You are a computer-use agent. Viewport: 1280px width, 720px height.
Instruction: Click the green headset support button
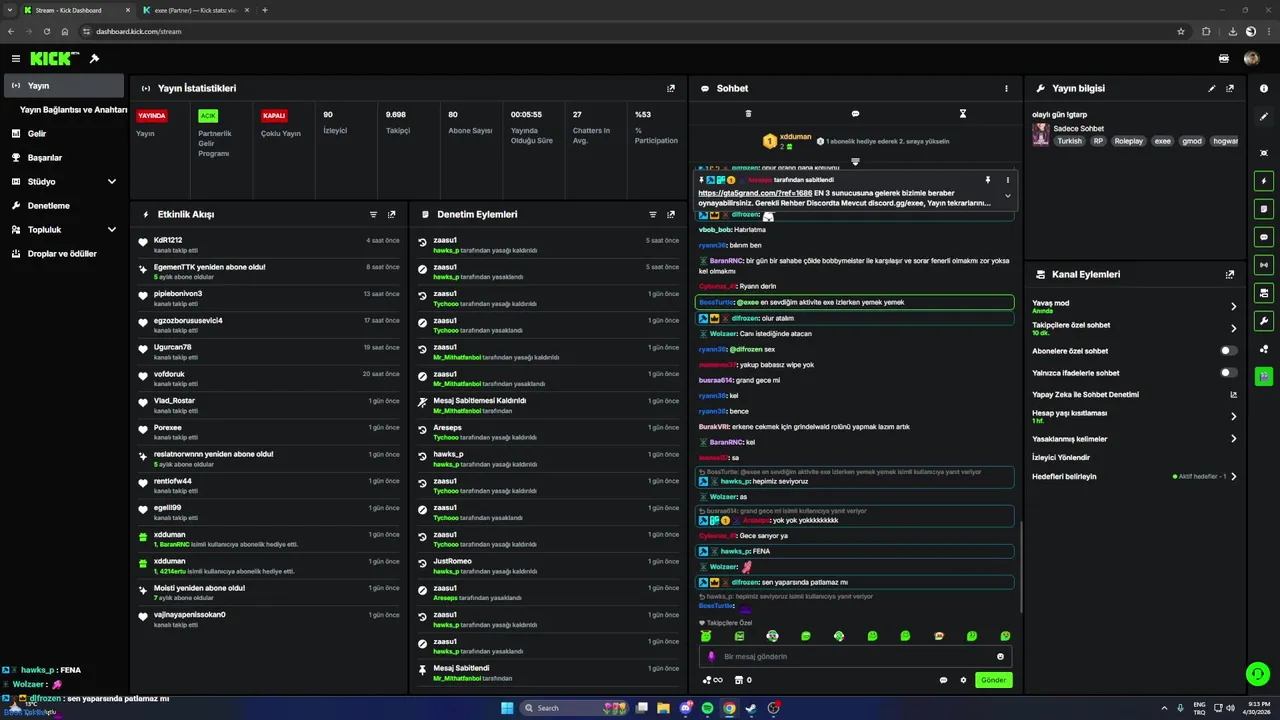pos(1257,674)
